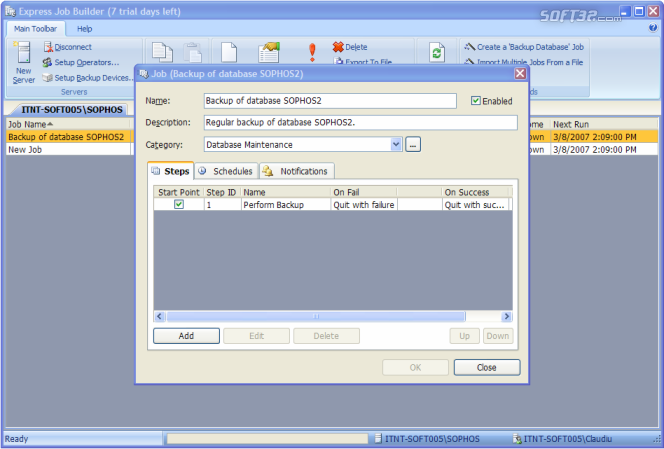The width and height of the screenshot is (664, 449).
Task: Click the Close button in dialog
Action: click(x=487, y=367)
